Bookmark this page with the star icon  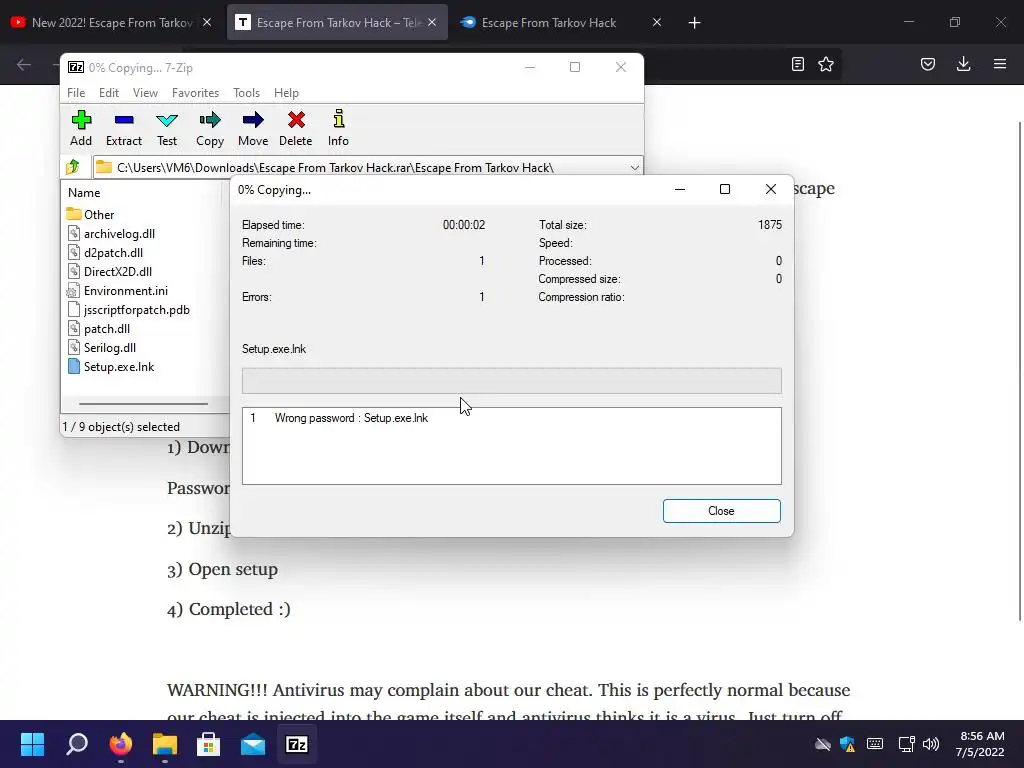click(826, 64)
